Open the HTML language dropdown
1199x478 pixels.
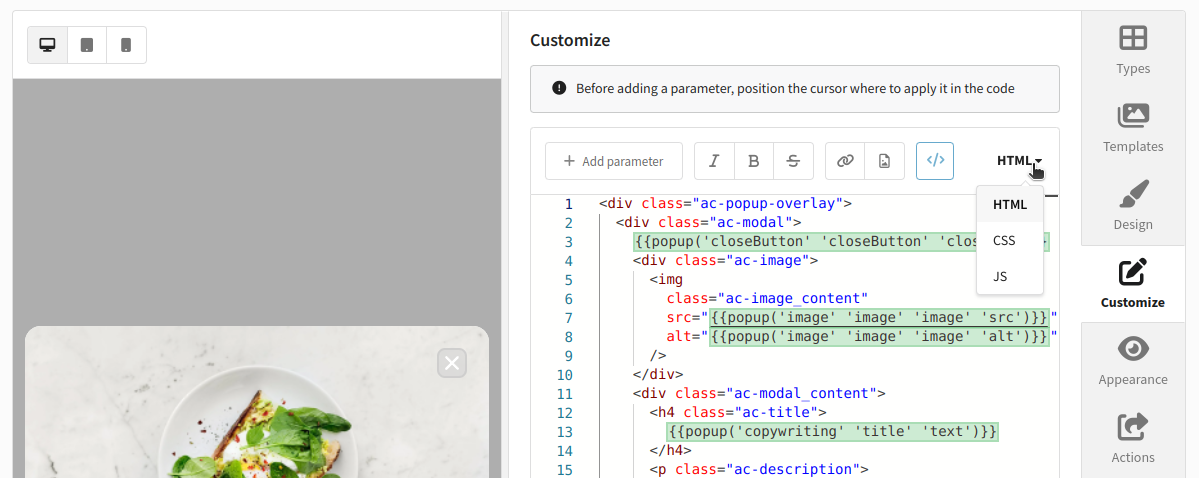pyautogui.click(x=1019, y=161)
